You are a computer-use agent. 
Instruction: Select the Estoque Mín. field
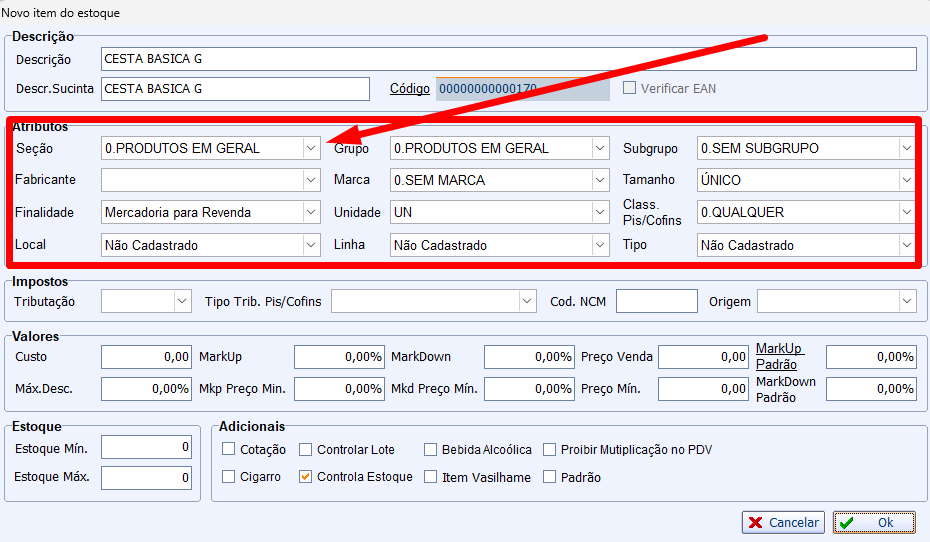click(x=146, y=448)
